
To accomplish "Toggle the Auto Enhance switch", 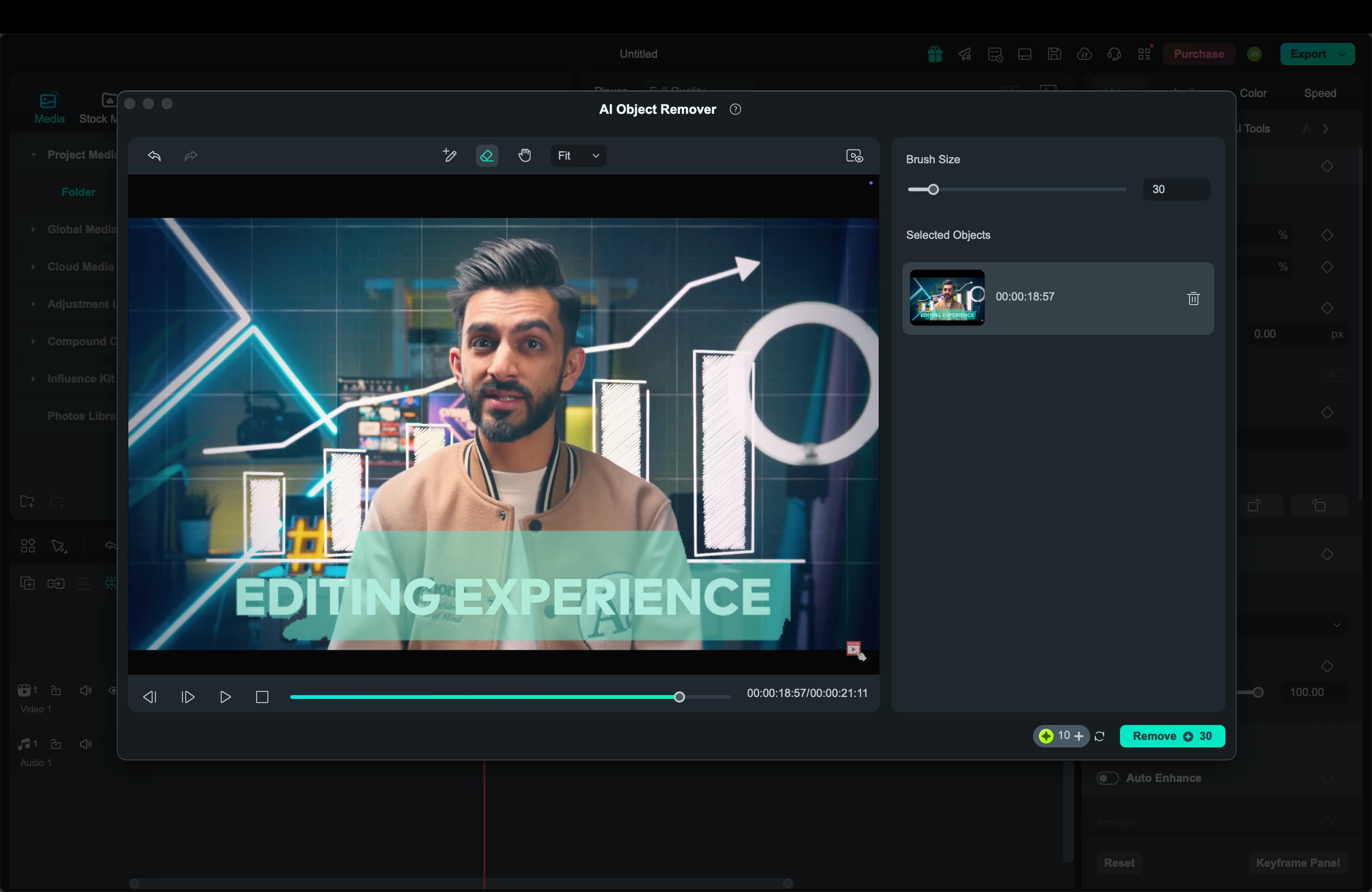I will coord(1107,779).
